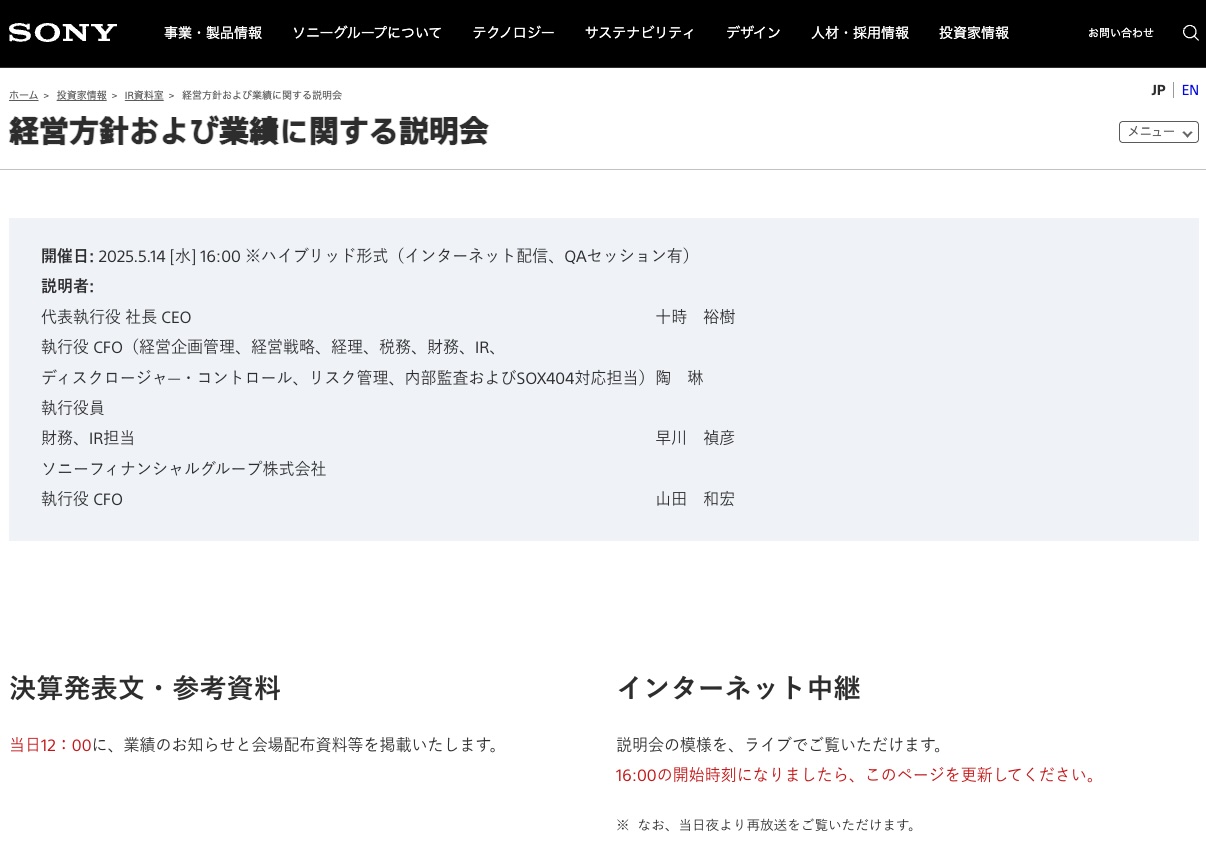Go to デザイン section
The width and height of the screenshot is (1206, 846).
pyautogui.click(x=753, y=33)
